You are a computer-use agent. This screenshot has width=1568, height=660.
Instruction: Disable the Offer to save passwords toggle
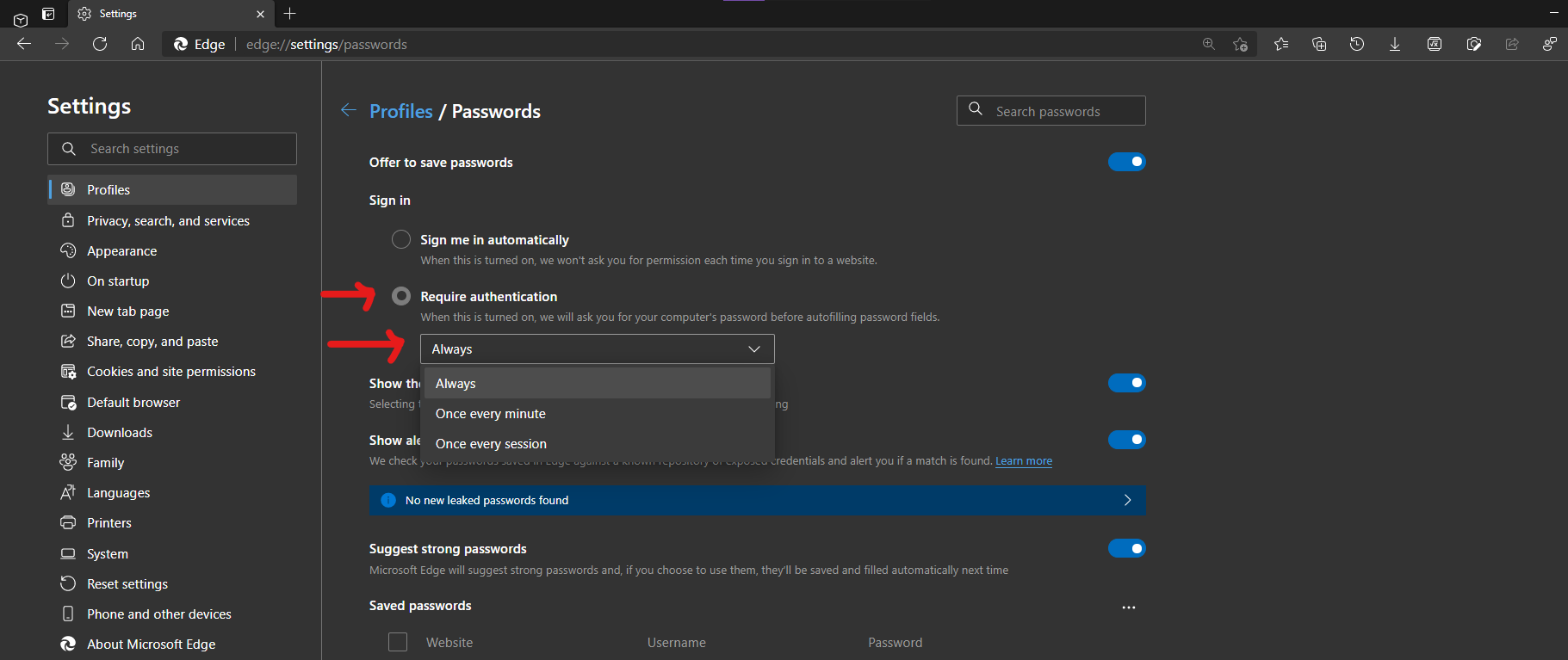(1126, 162)
